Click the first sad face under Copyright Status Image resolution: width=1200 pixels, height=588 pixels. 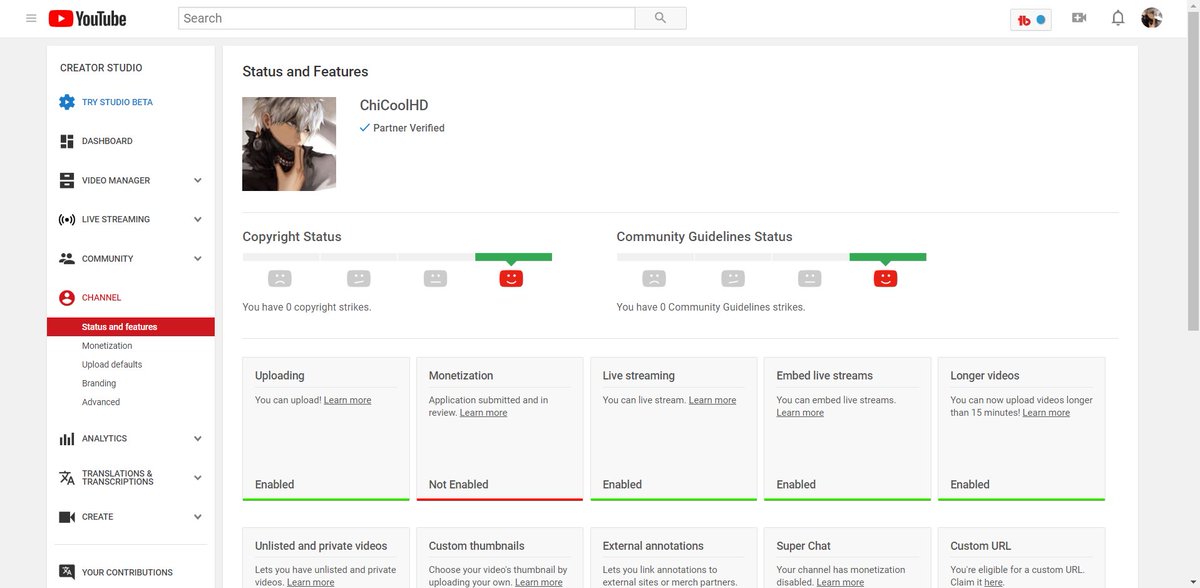[280, 278]
